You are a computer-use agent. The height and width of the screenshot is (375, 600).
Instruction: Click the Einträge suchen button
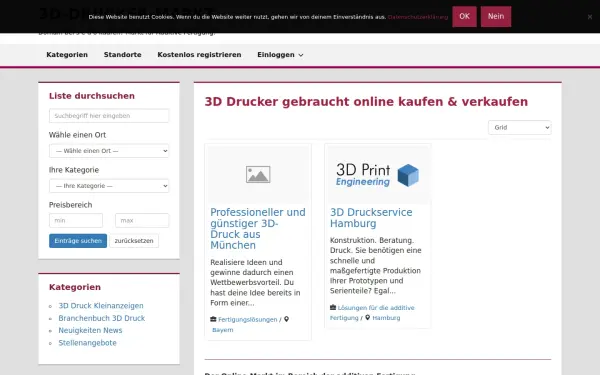pos(78,241)
